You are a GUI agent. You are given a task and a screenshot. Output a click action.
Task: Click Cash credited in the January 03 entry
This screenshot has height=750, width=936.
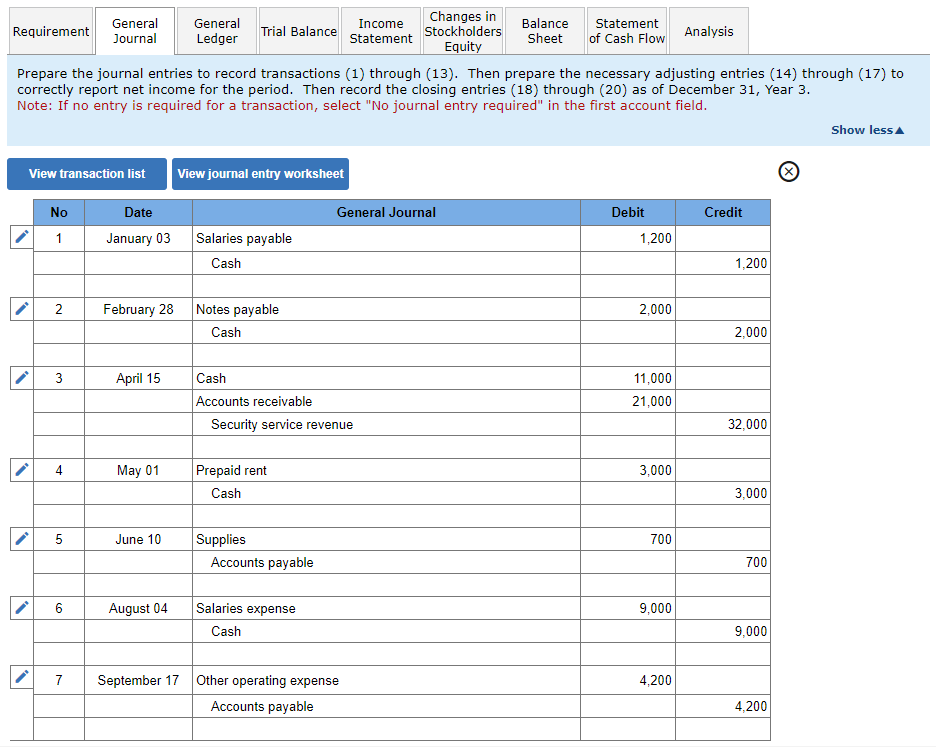click(386, 263)
